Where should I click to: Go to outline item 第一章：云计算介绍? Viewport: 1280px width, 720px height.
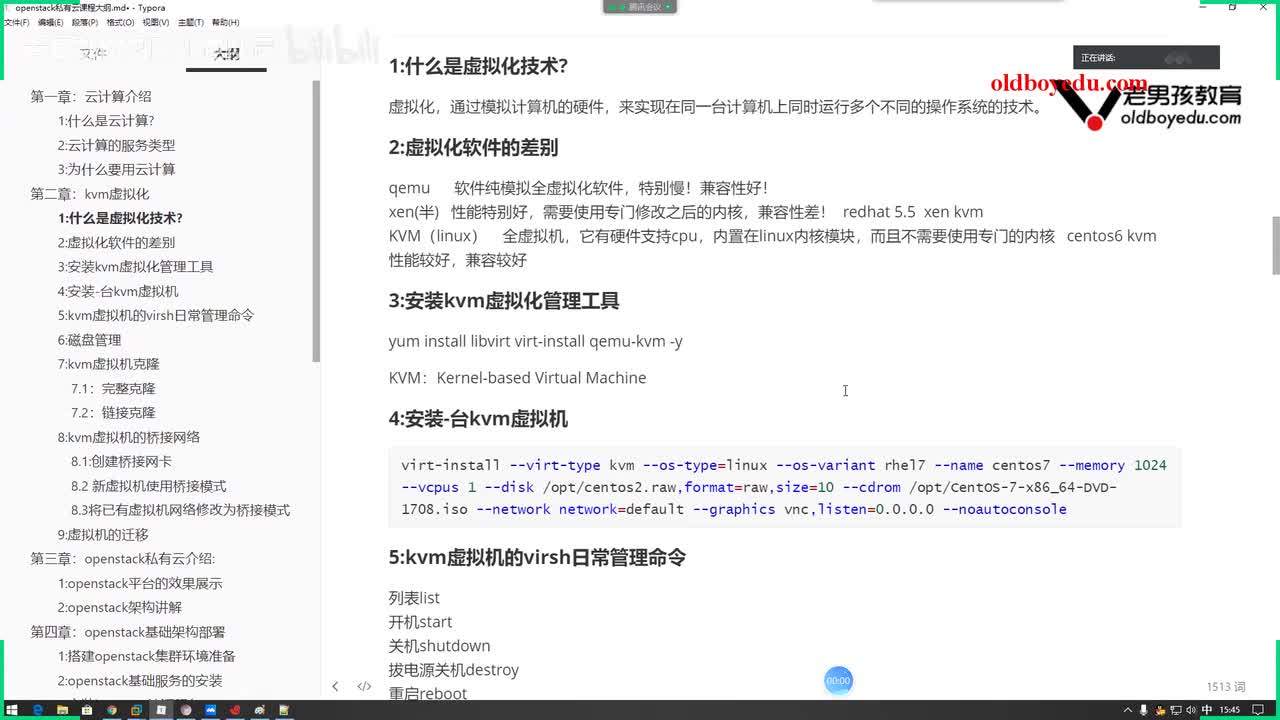[x=91, y=97]
